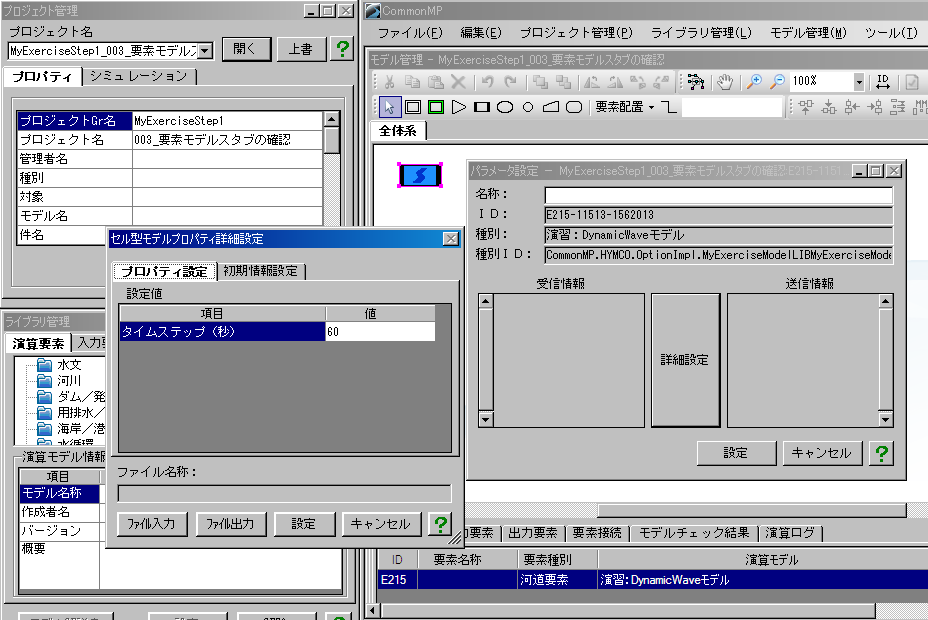Open help in cell model property dialog
This screenshot has height=620, width=928.
[440, 524]
